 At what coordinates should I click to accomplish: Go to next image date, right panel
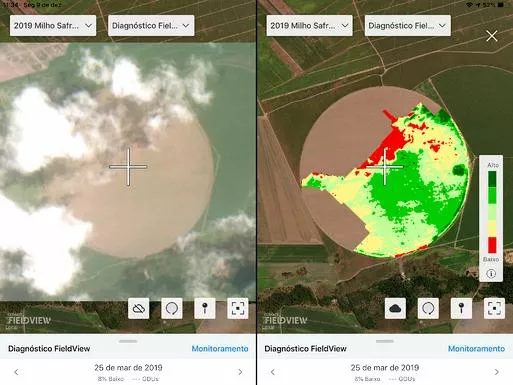tap(497, 372)
